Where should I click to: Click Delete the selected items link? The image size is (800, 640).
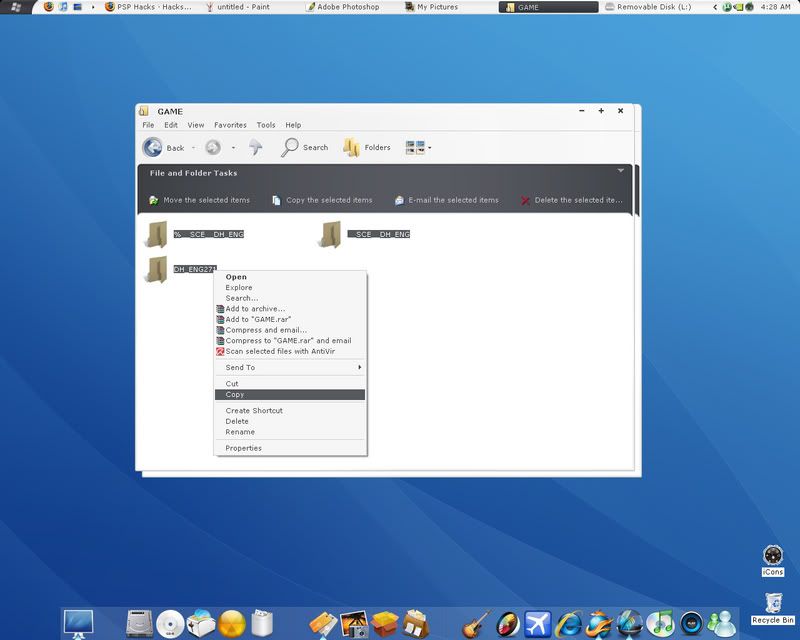point(571,200)
